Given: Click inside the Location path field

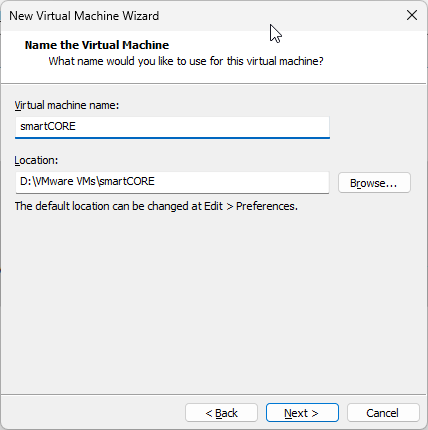Looking at the screenshot, I should (x=172, y=182).
